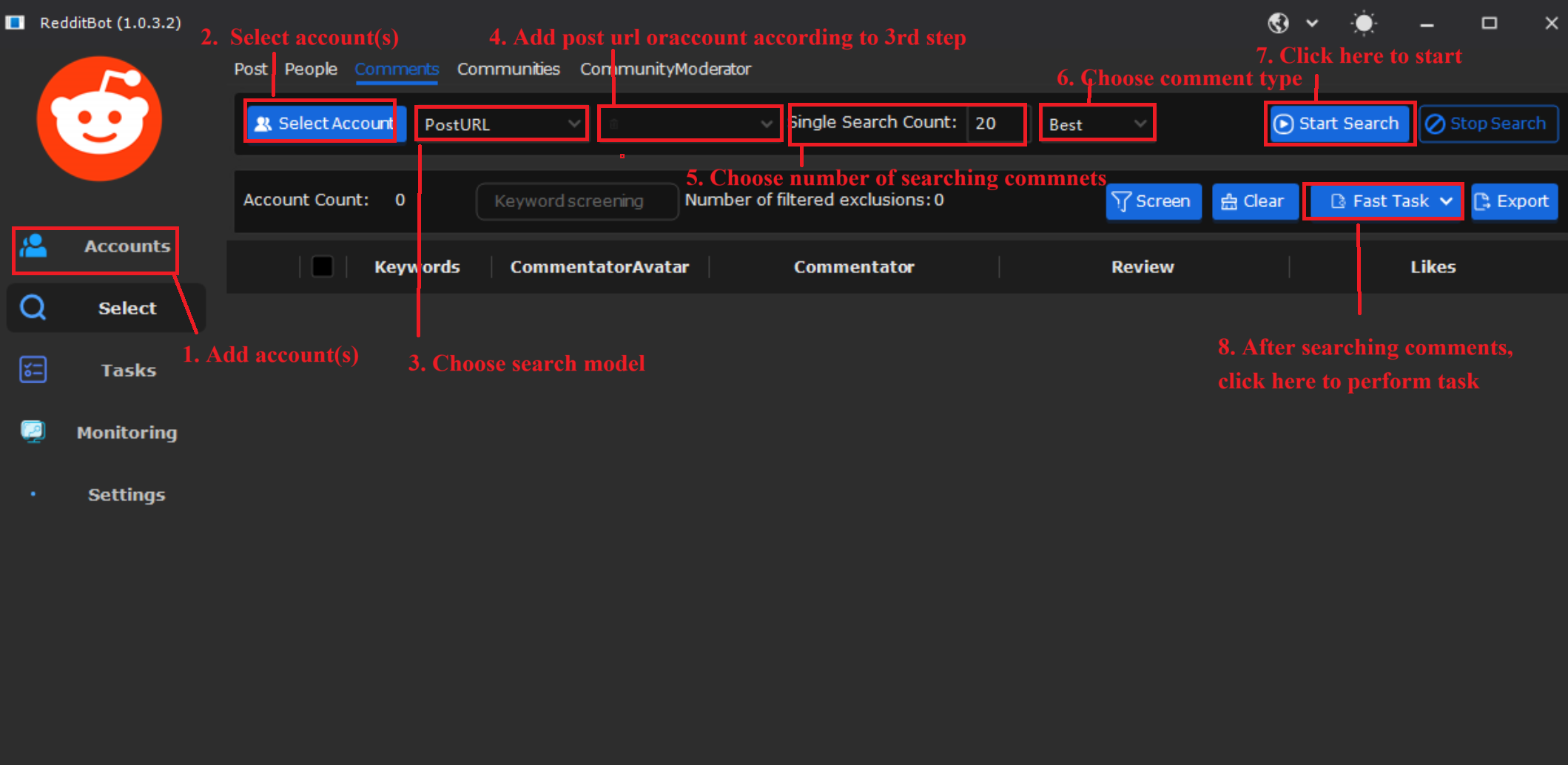Switch to the Communities tab
The image size is (1568, 765).
(508, 69)
